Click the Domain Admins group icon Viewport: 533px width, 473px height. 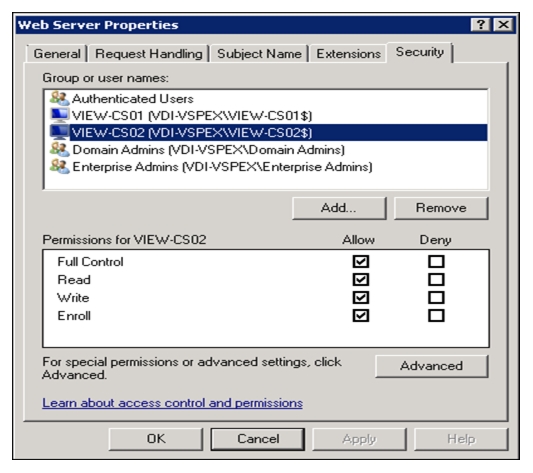(60, 149)
